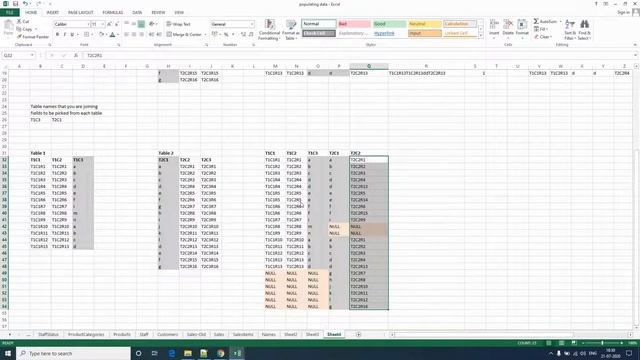The height and width of the screenshot is (360, 640).
Task: Activate the Format Painter
Action: (33, 37)
